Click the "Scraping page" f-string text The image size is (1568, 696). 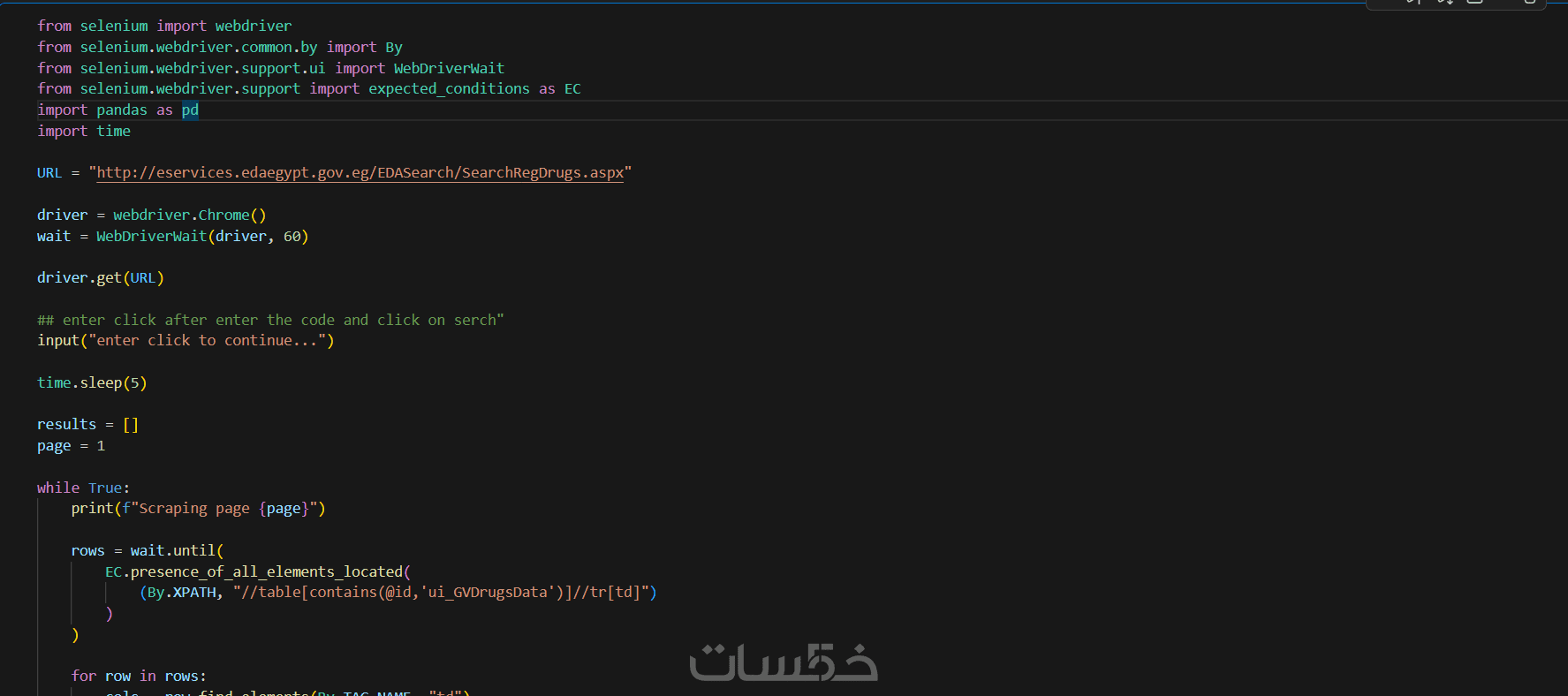point(194,509)
